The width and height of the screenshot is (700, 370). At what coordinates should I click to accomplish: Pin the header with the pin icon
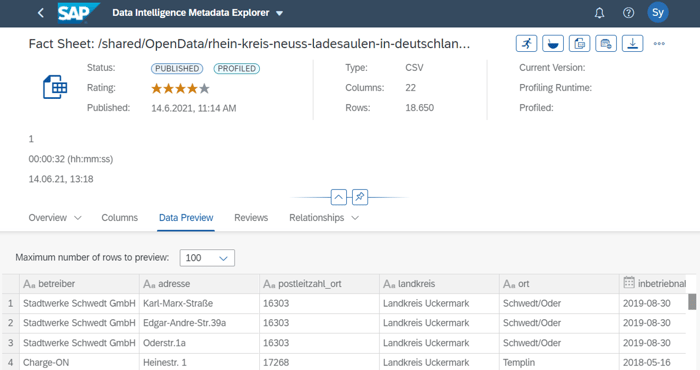[x=360, y=197]
